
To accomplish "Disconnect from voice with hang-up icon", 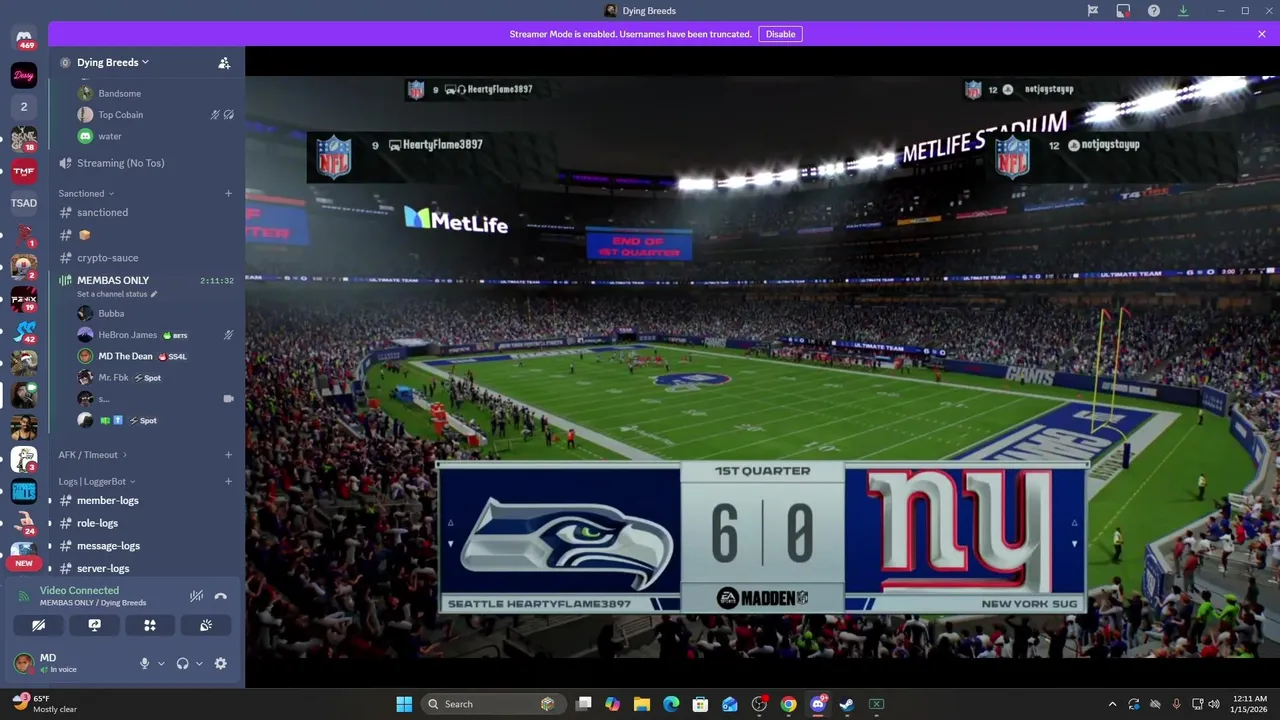I will coord(220,596).
